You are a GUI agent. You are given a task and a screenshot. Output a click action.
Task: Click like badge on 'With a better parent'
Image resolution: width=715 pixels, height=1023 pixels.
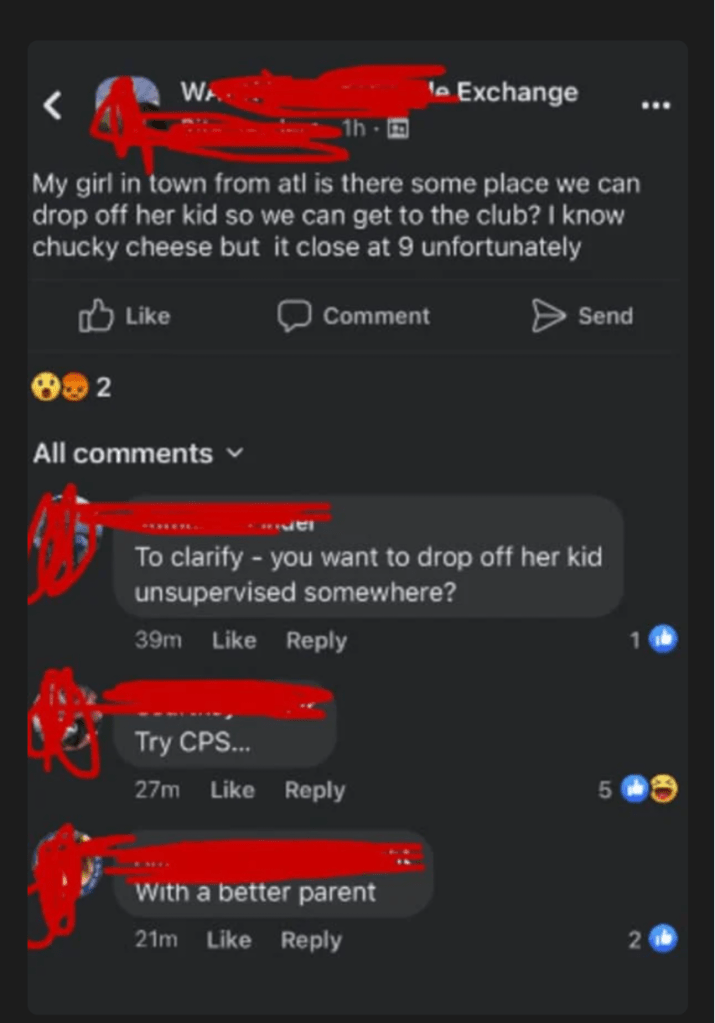click(x=663, y=939)
